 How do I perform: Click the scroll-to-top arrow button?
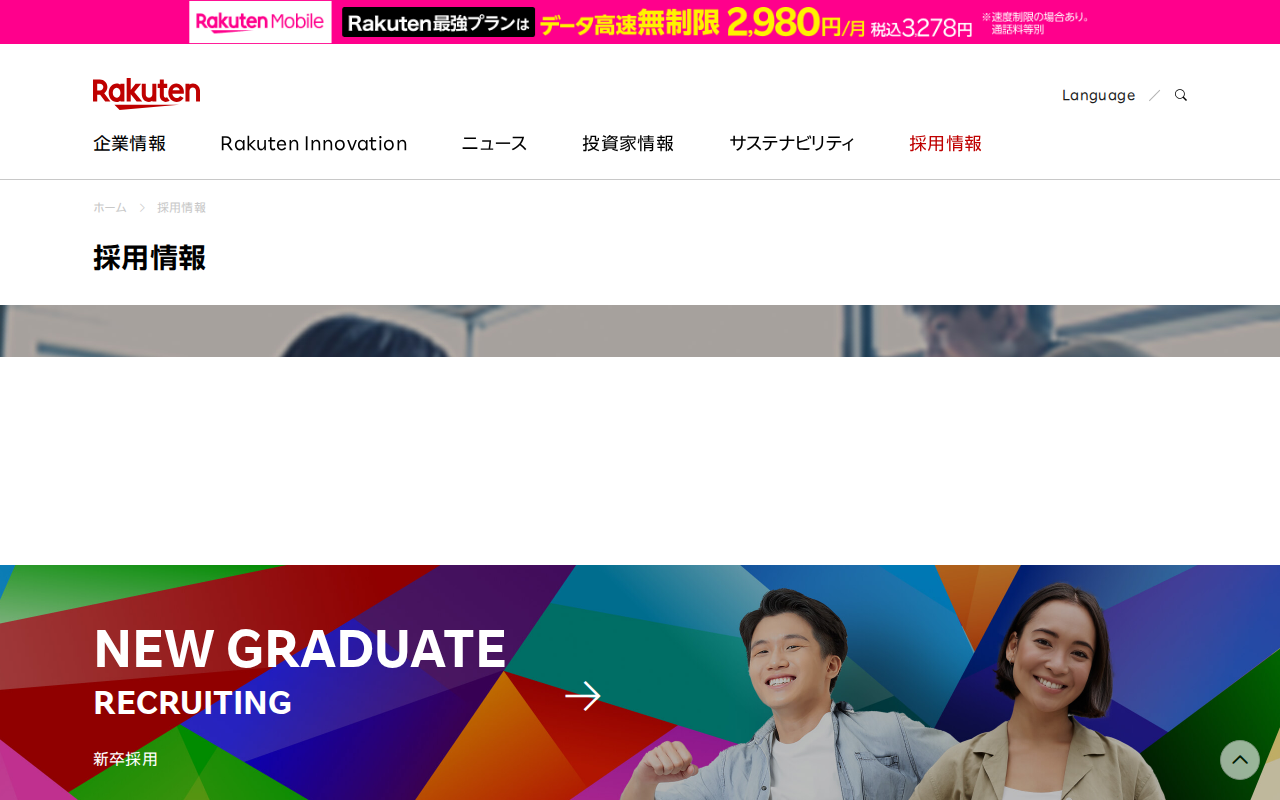[x=1240, y=760]
